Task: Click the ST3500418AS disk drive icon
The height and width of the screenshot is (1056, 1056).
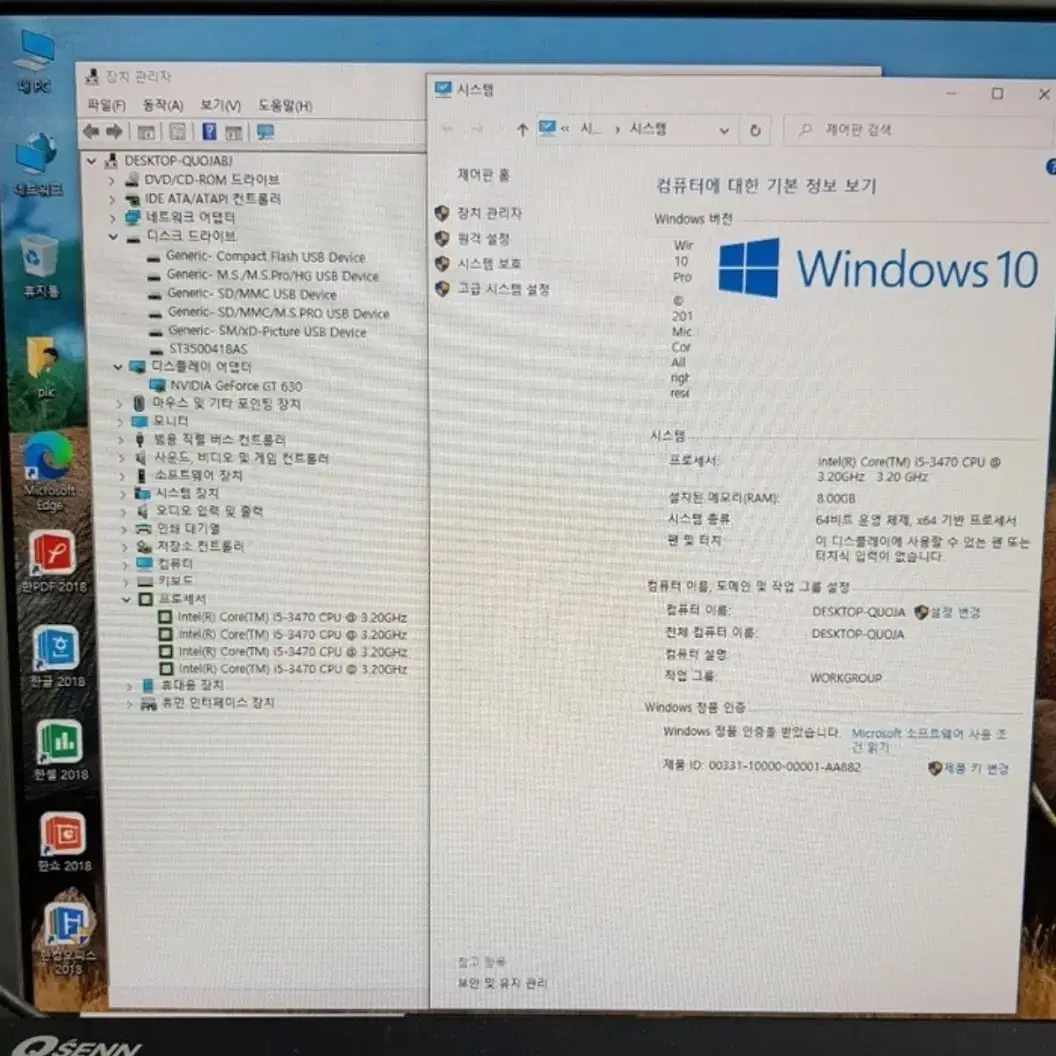Action: [x=156, y=350]
